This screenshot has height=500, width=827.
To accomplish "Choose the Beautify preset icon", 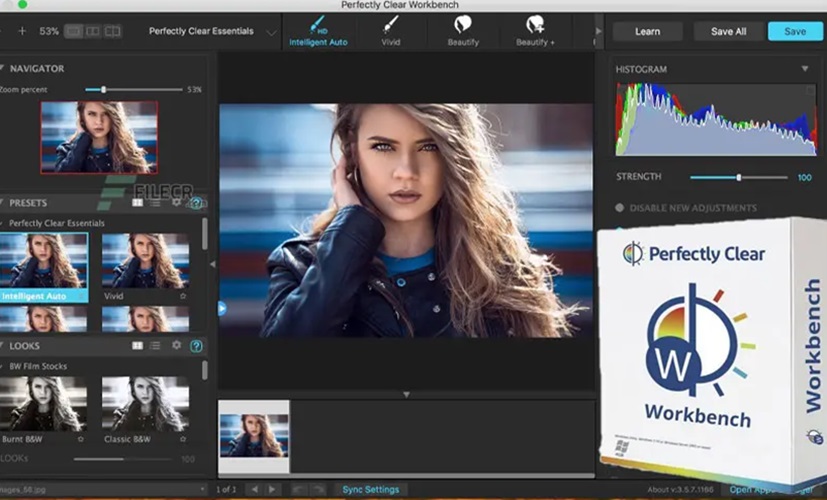I will pos(463,30).
